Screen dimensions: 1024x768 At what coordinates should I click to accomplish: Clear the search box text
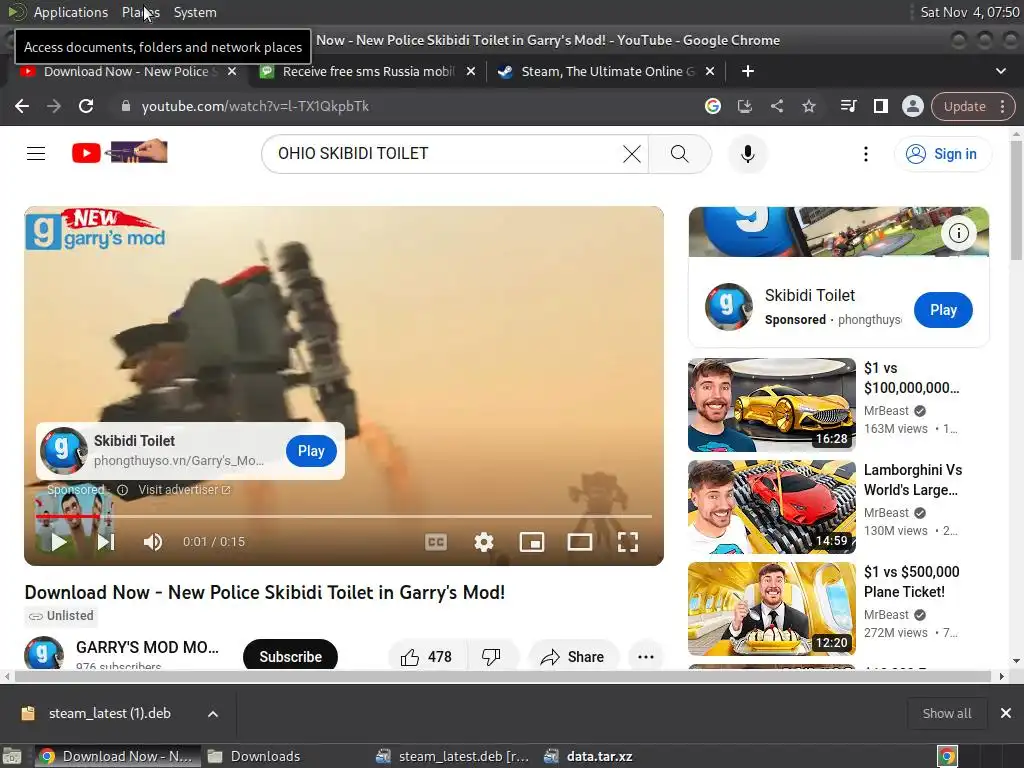tap(632, 154)
